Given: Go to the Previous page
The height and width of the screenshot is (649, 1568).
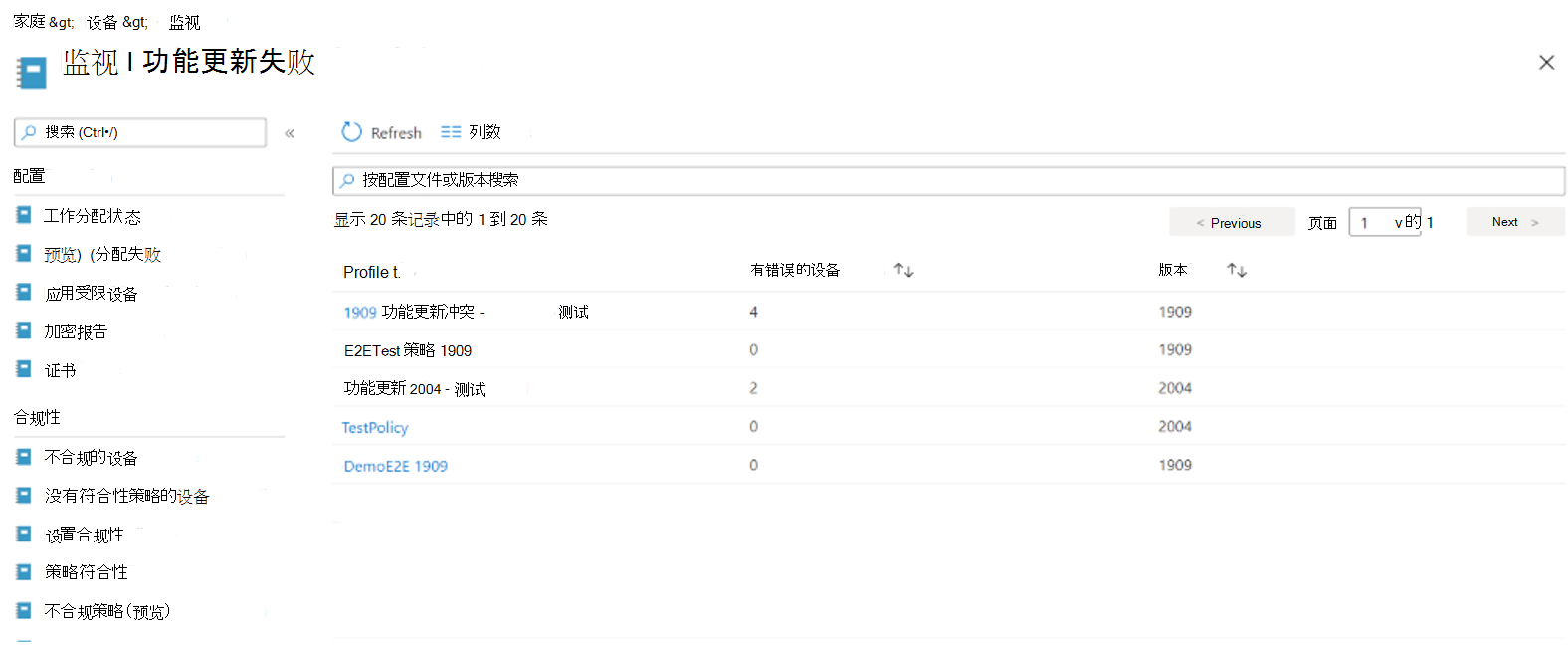Looking at the screenshot, I should [x=1232, y=223].
